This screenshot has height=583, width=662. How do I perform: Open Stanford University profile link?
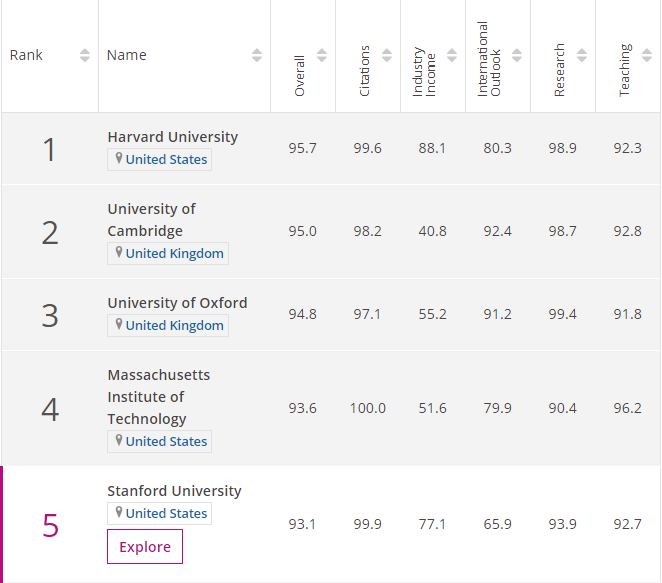tap(174, 491)
